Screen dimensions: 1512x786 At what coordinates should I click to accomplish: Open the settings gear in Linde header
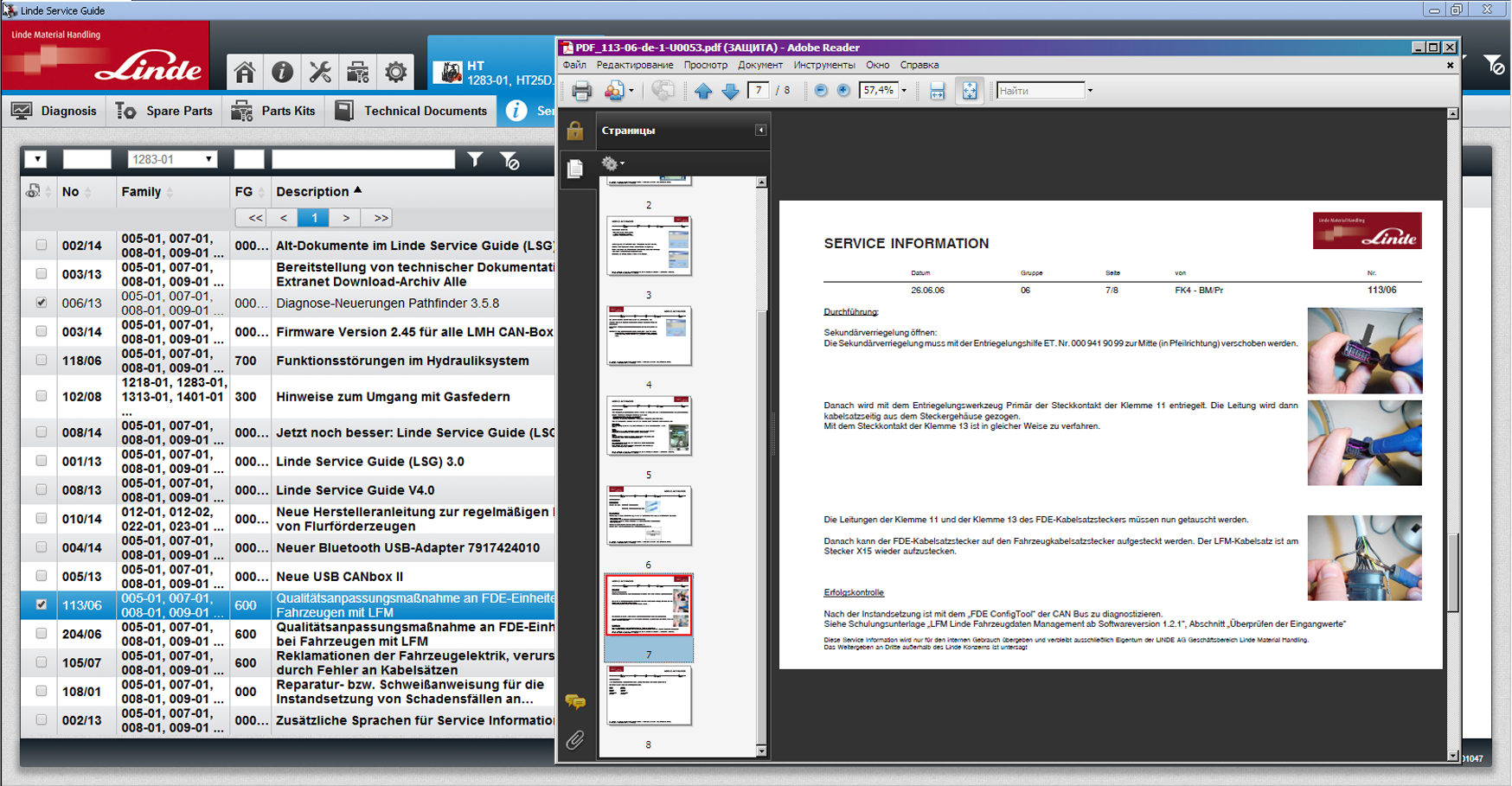coord(396,72)
